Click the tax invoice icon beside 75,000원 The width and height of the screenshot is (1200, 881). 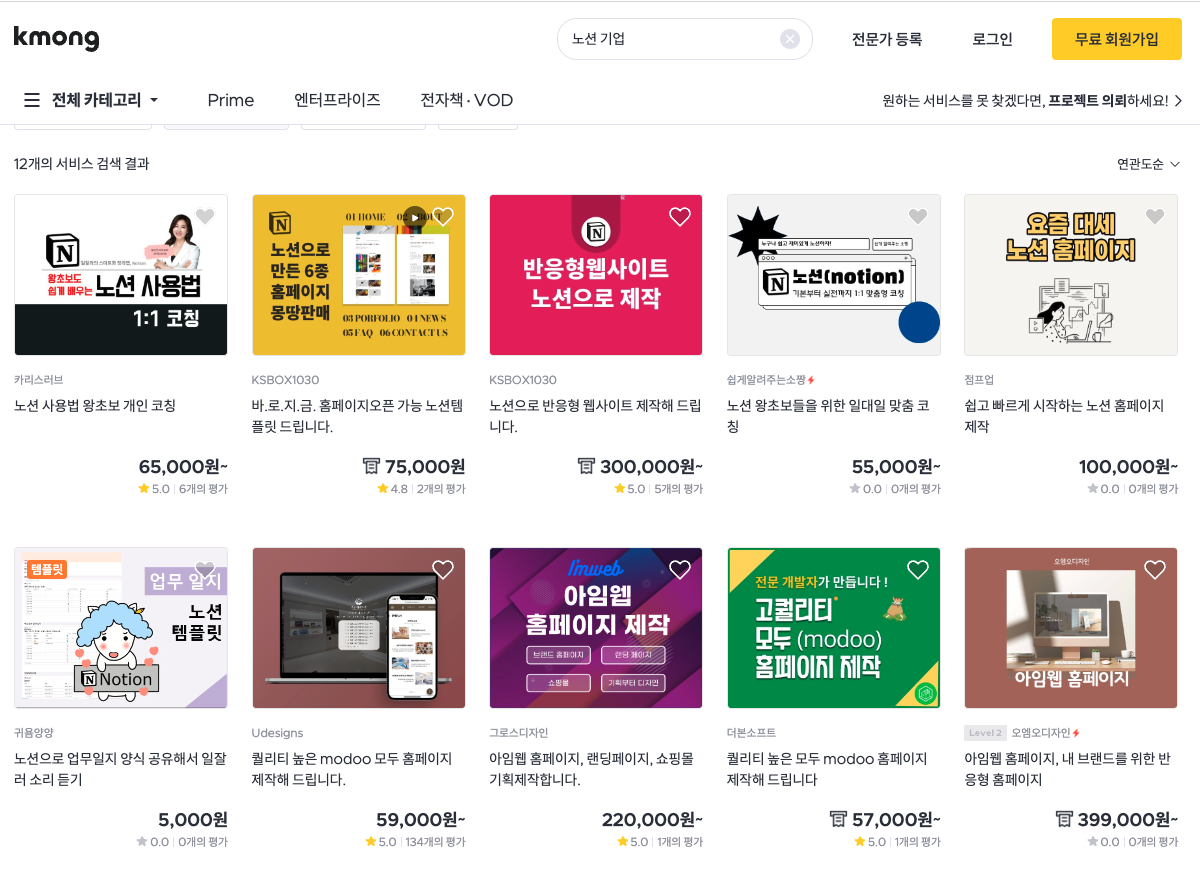(371, 466)
